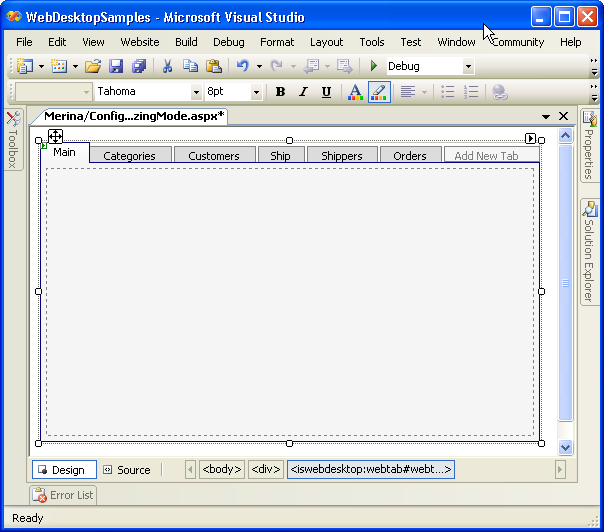Open the Website menu
This screenshot has width=604, height=532.
[139, 42]
